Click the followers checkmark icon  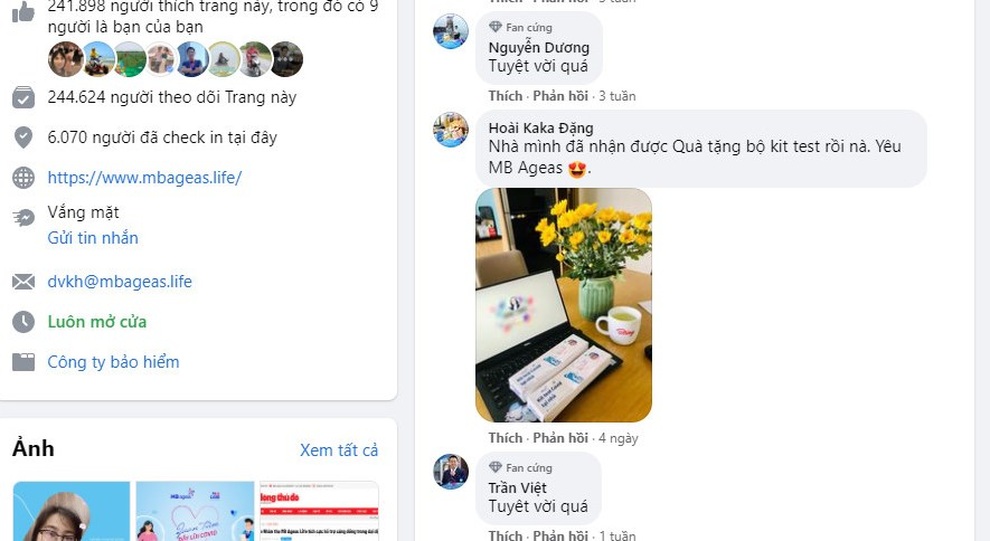[23, 97]
